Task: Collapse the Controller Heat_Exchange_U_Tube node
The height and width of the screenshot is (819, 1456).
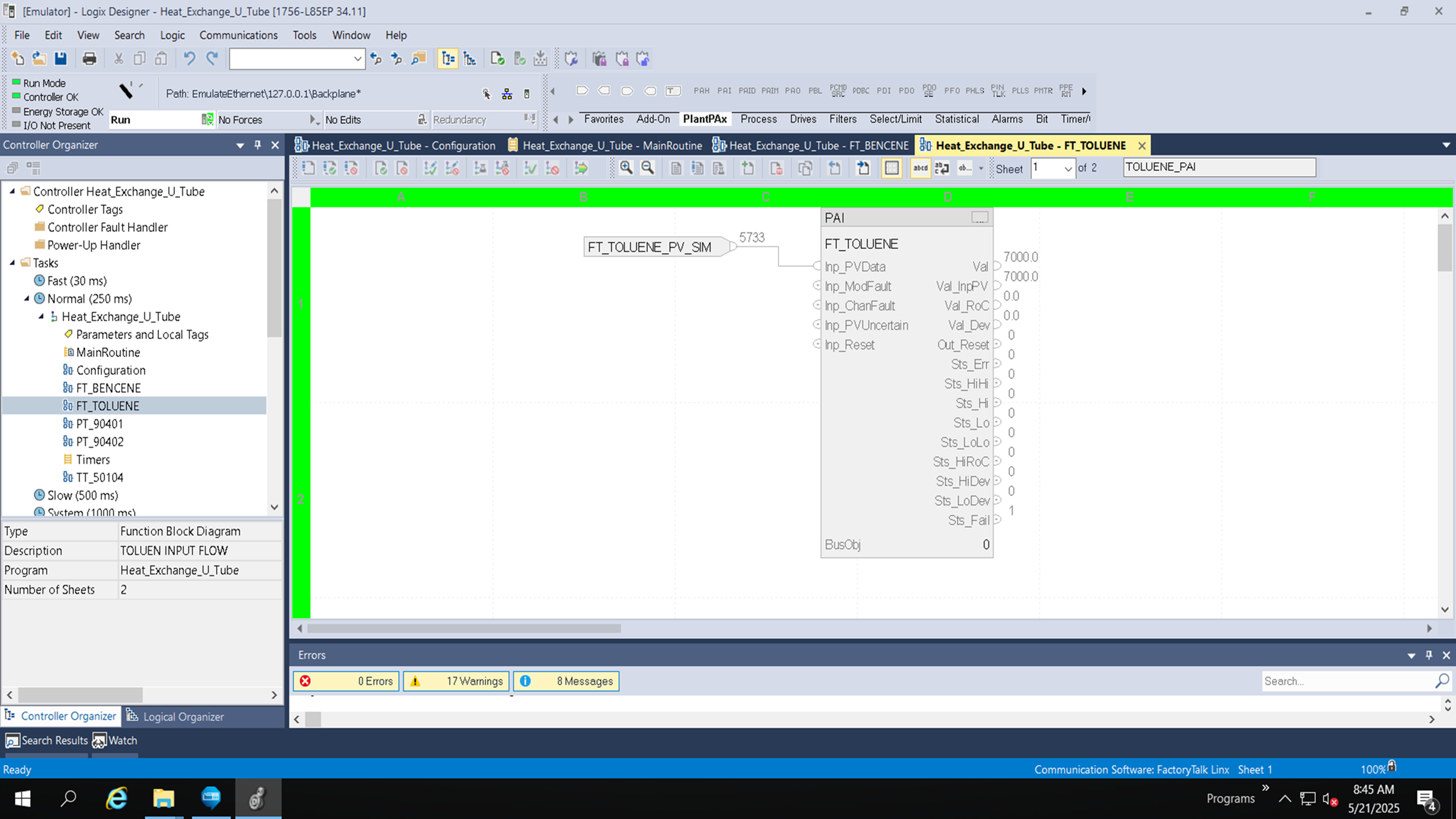Action: [12, 191]
